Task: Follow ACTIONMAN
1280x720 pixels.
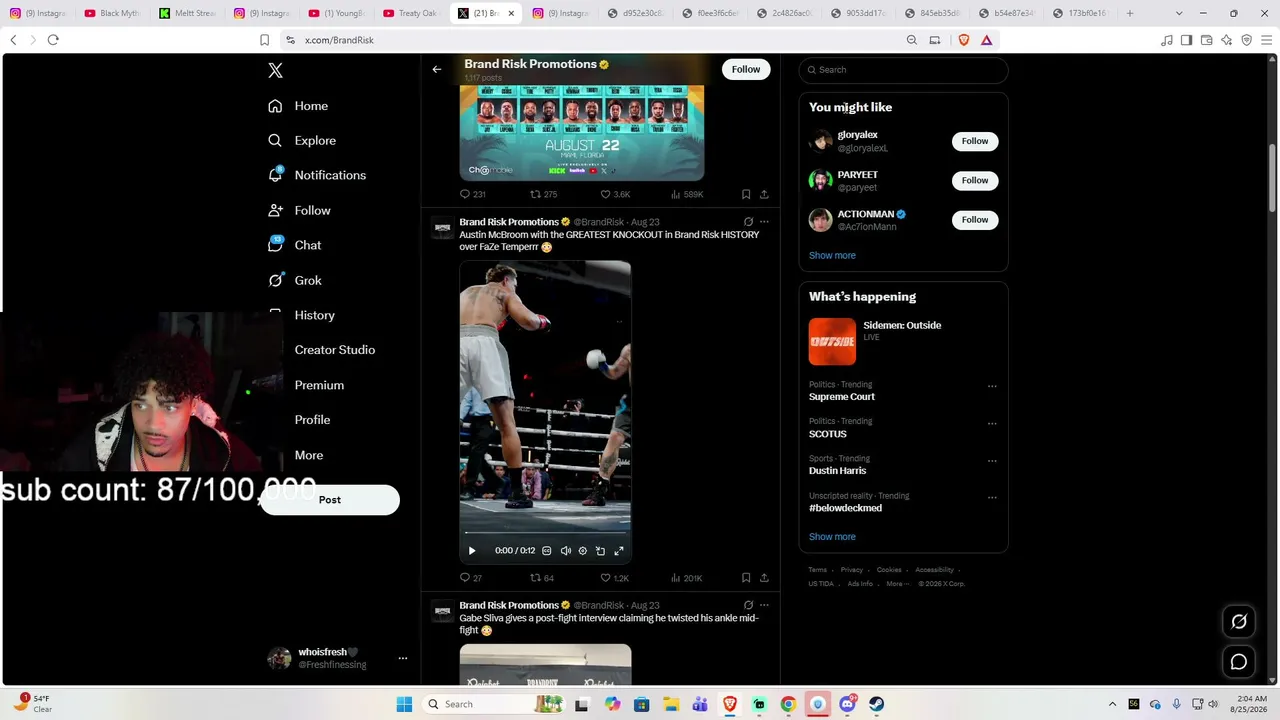Action: click(x=975, y=220)
